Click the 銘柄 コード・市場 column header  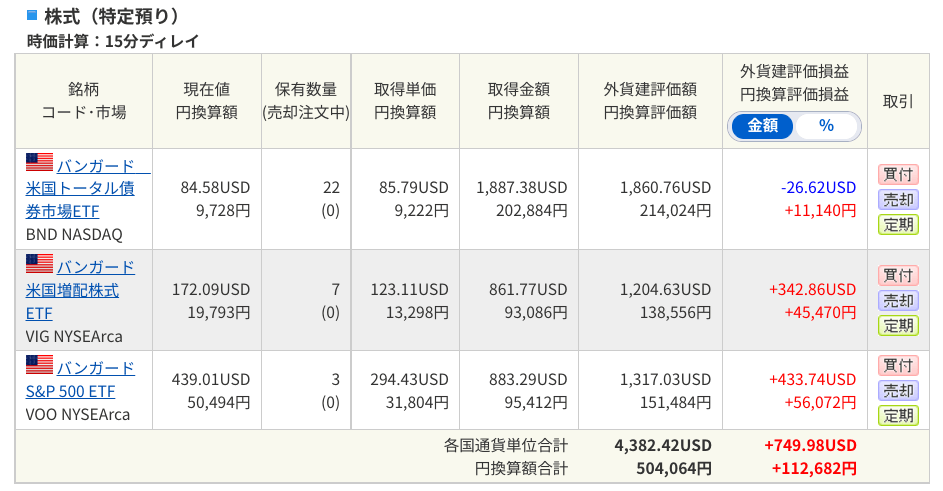point(84,101)
